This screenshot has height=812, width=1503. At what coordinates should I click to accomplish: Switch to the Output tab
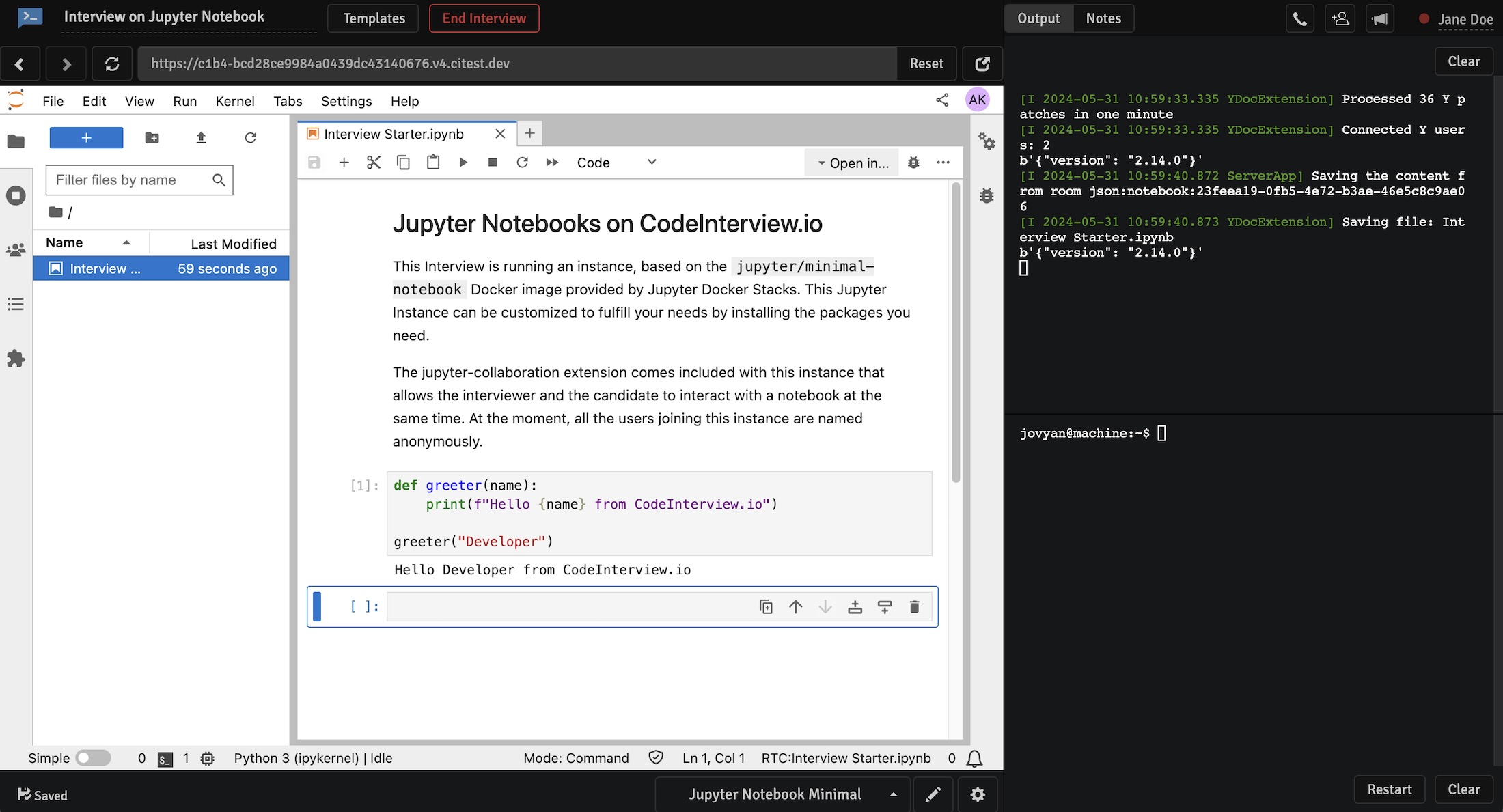1038,18
